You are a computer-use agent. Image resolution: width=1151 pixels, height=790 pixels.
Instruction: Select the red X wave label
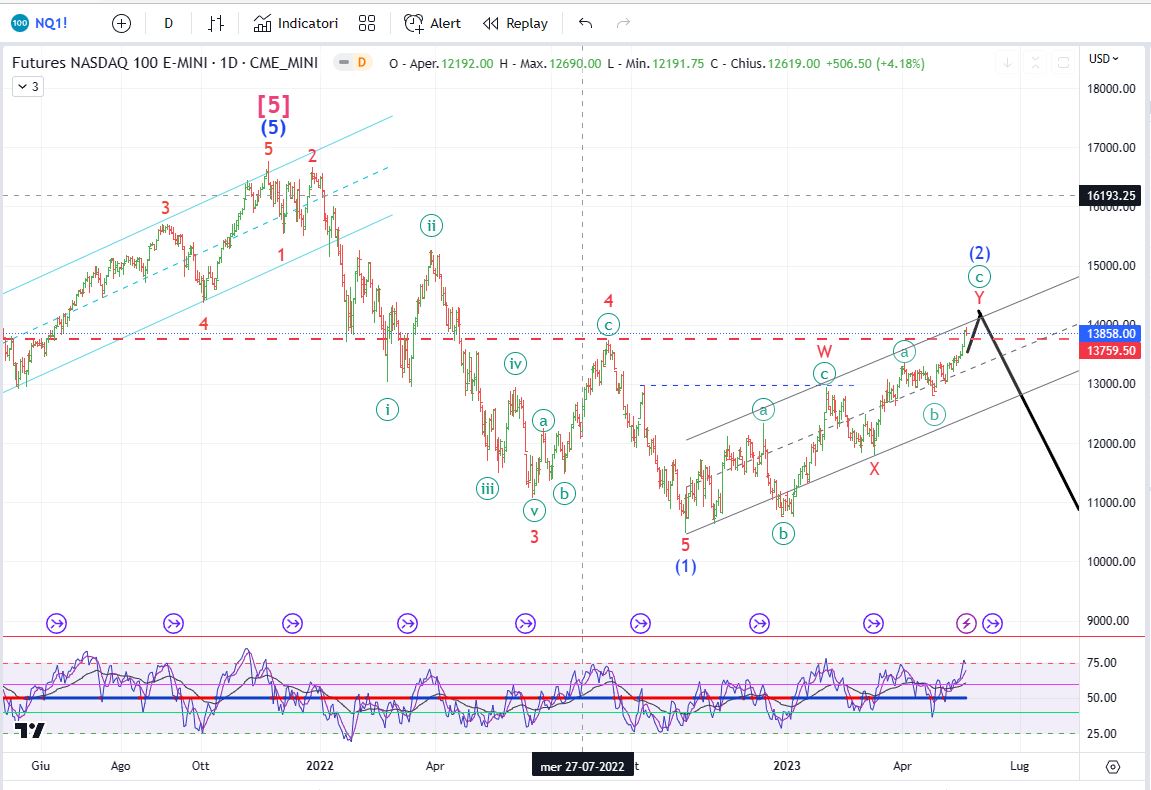[x=874, y=469]
